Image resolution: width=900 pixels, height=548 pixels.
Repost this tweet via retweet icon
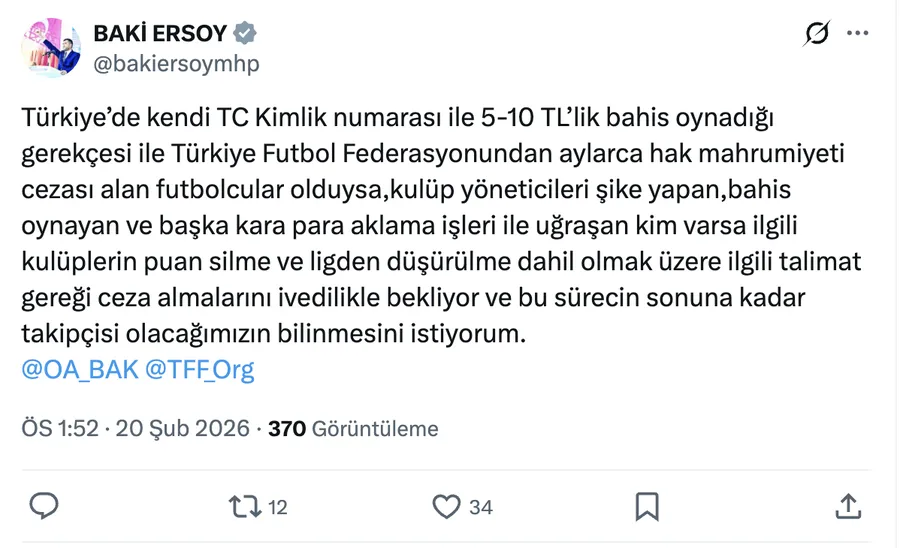(241, 506)
